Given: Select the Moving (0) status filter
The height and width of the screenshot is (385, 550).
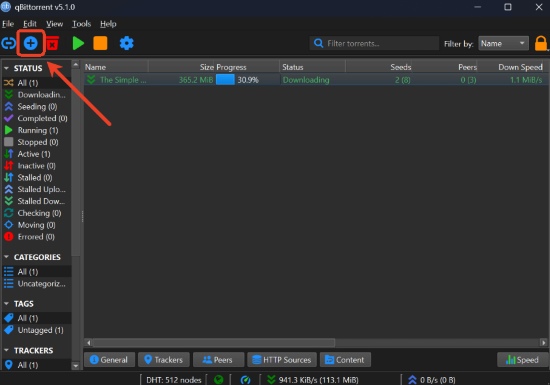Looking at the screenshot, I should (x=36, y=225).
